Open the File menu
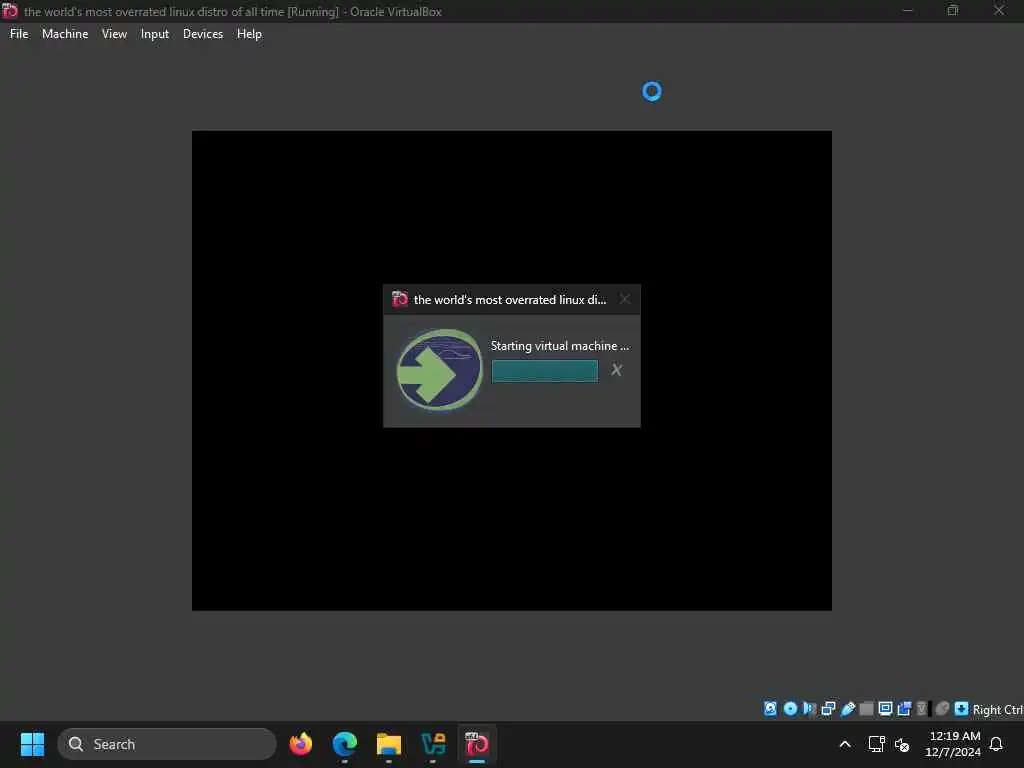 (x=19, y=34)
